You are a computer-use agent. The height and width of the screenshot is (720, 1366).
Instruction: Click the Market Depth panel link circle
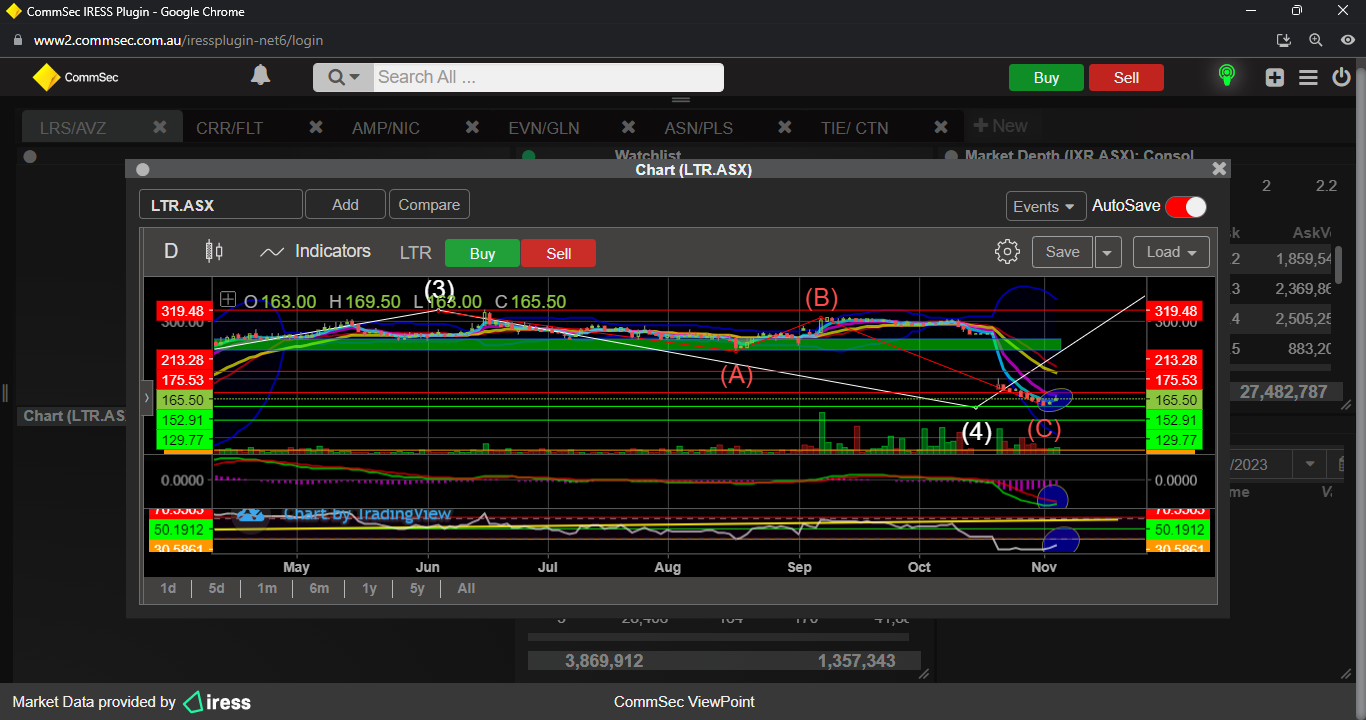click(950, 156)
